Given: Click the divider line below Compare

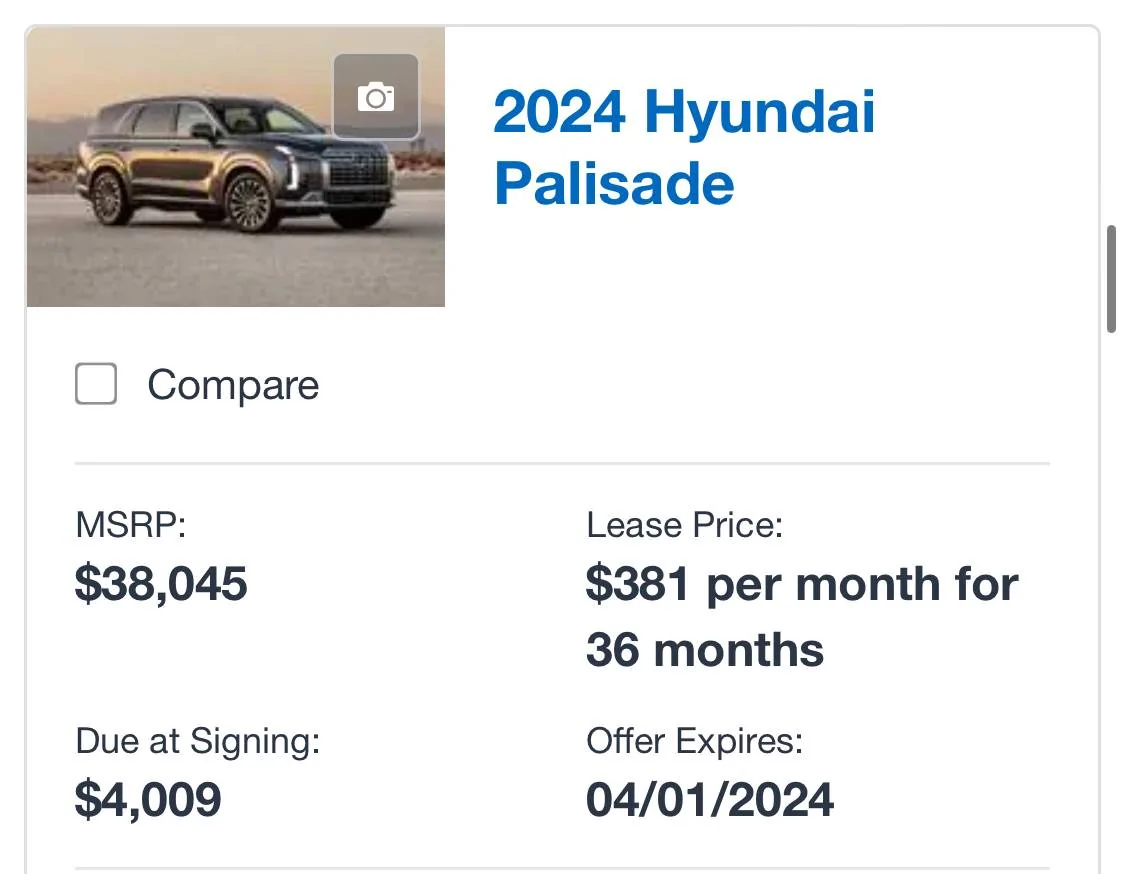Looking at the screenshot, I should (x=562, y=464).
